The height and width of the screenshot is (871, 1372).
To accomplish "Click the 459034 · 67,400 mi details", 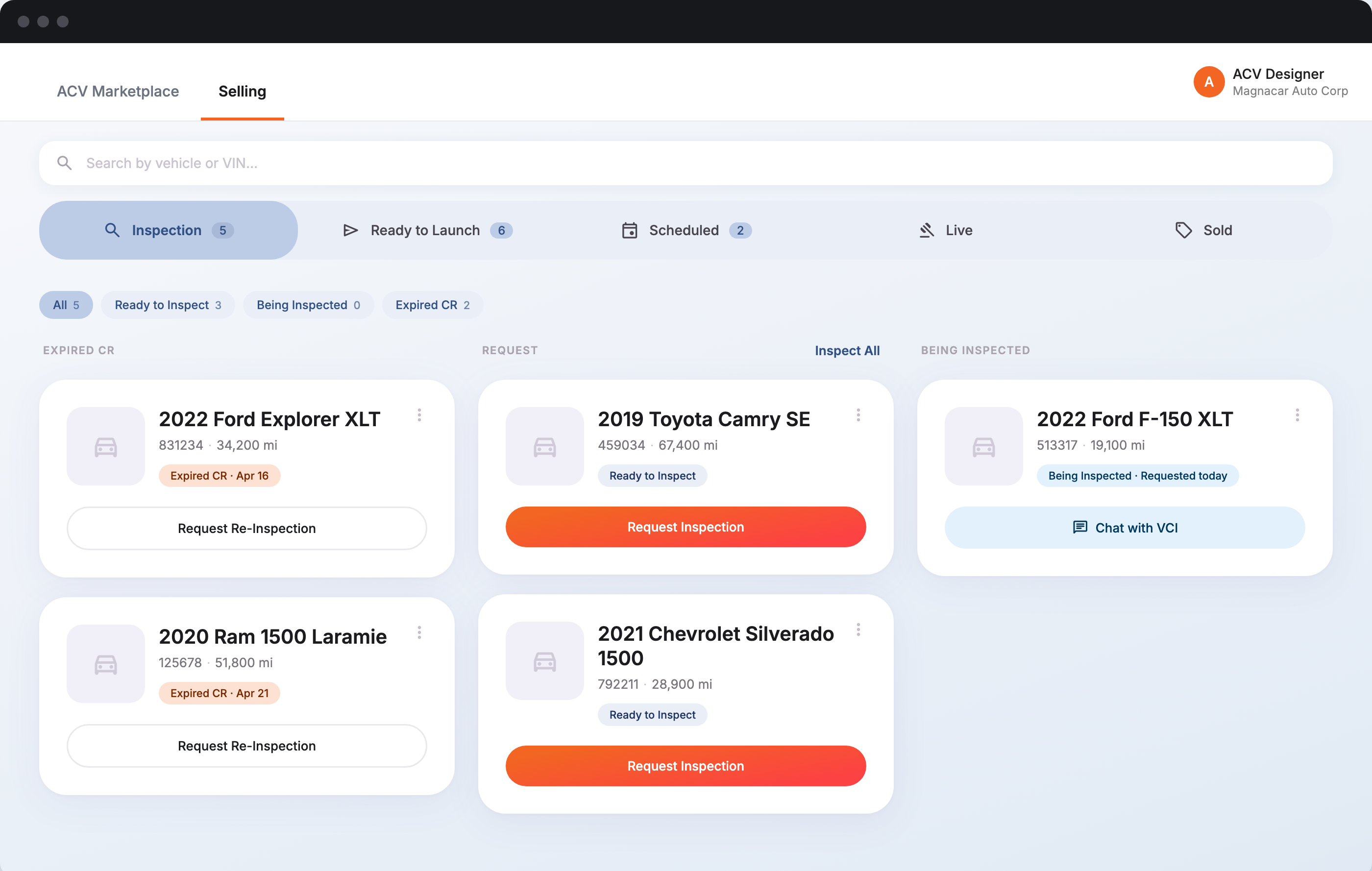I will click(658, 445).
